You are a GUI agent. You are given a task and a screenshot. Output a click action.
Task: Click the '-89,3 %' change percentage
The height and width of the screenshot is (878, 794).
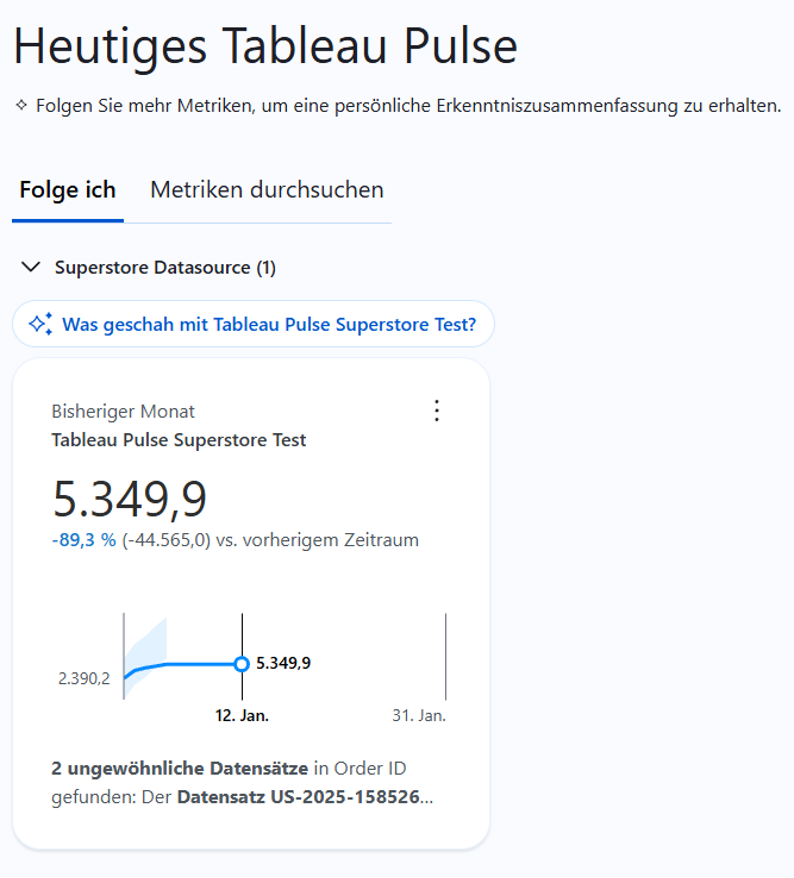(x=83, y=540)
